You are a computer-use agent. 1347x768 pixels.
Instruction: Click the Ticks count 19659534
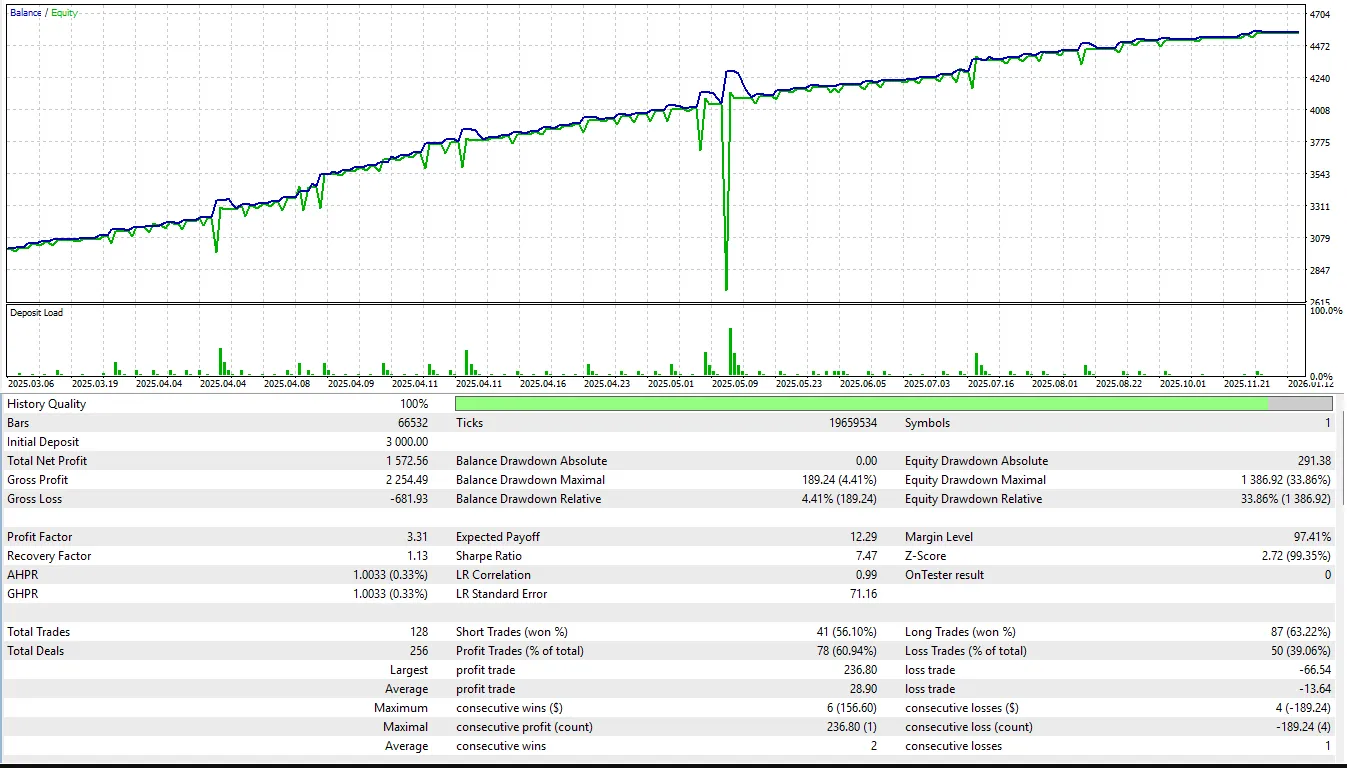[x=847, y=423]
